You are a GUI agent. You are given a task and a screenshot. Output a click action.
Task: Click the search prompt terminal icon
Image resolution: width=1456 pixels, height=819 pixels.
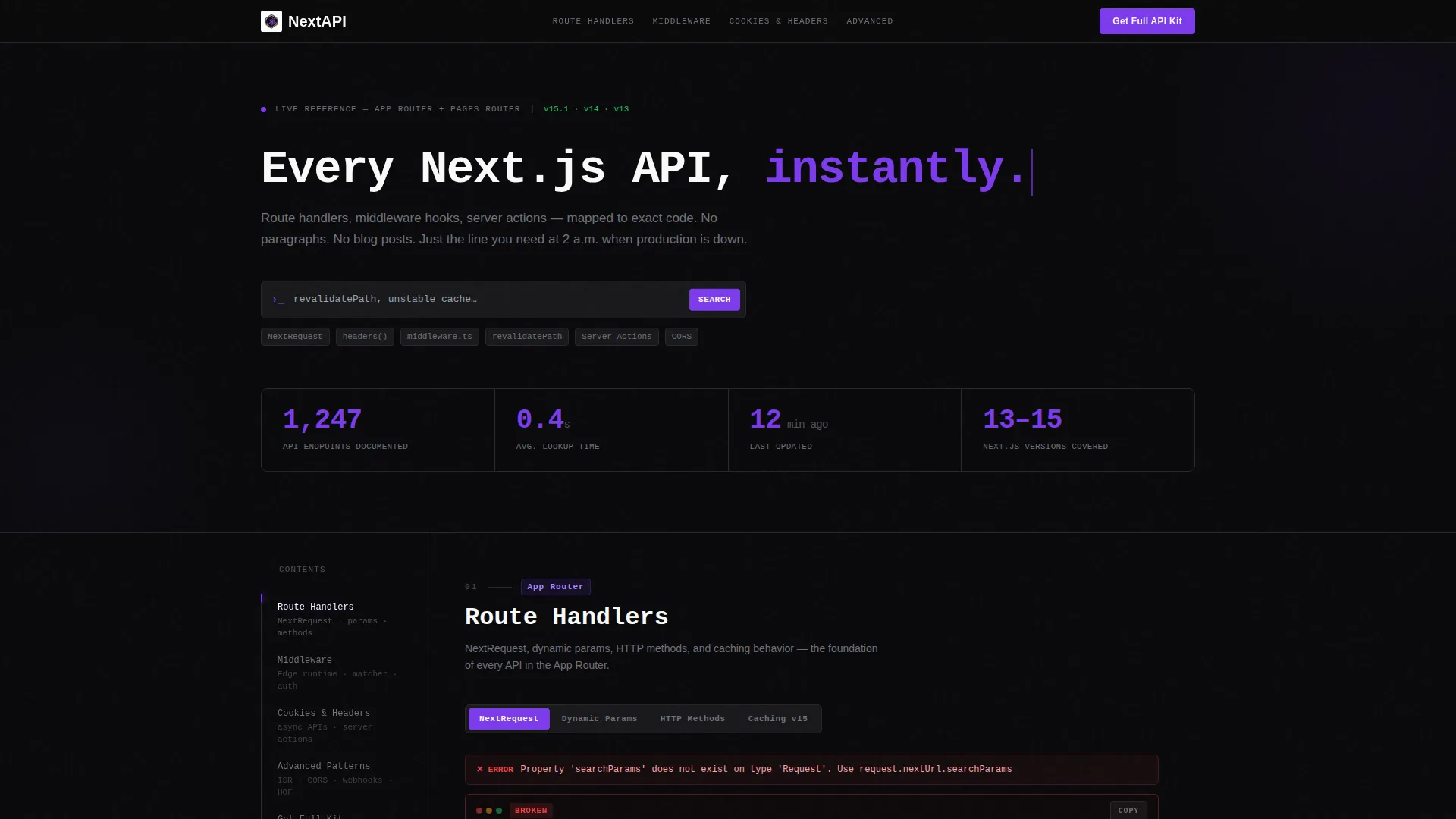point(278,300)
